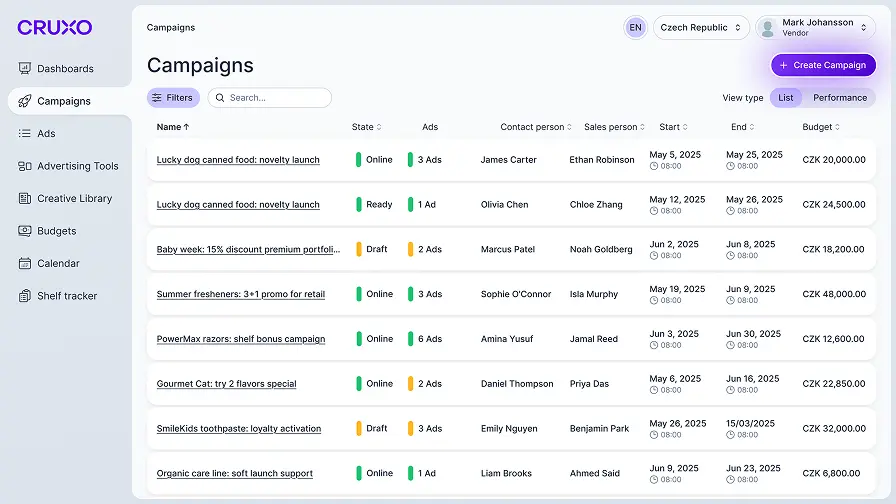Open Dashboards from the sidebar icon
Screen dimensions: 896x504
point(25,69)
